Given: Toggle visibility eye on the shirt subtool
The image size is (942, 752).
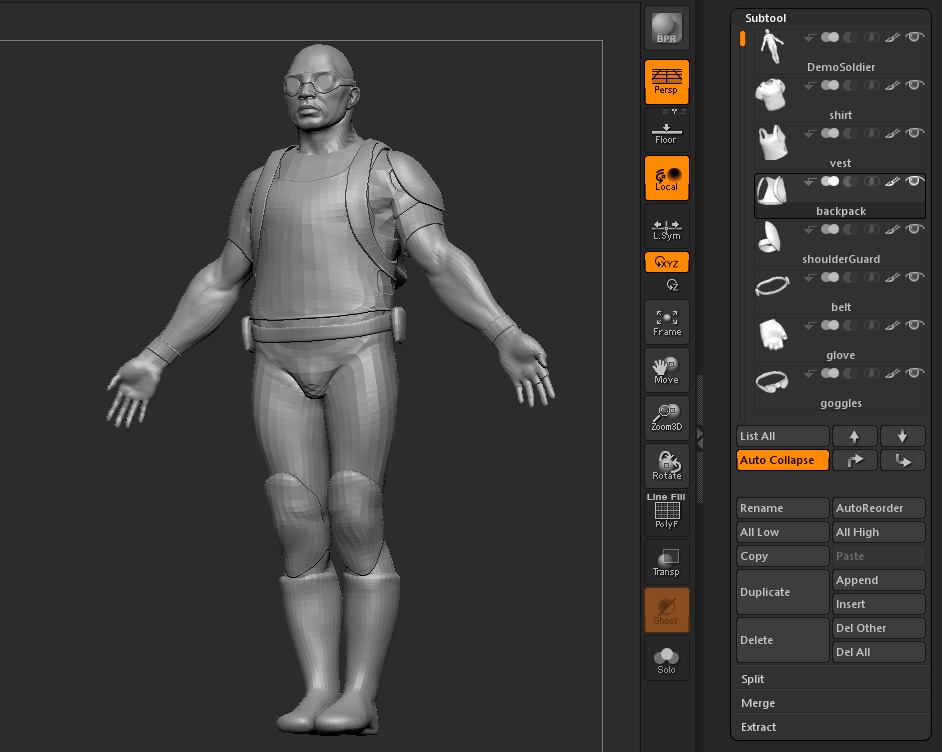Looking at the screenshot, I should (x=915, y=85).
